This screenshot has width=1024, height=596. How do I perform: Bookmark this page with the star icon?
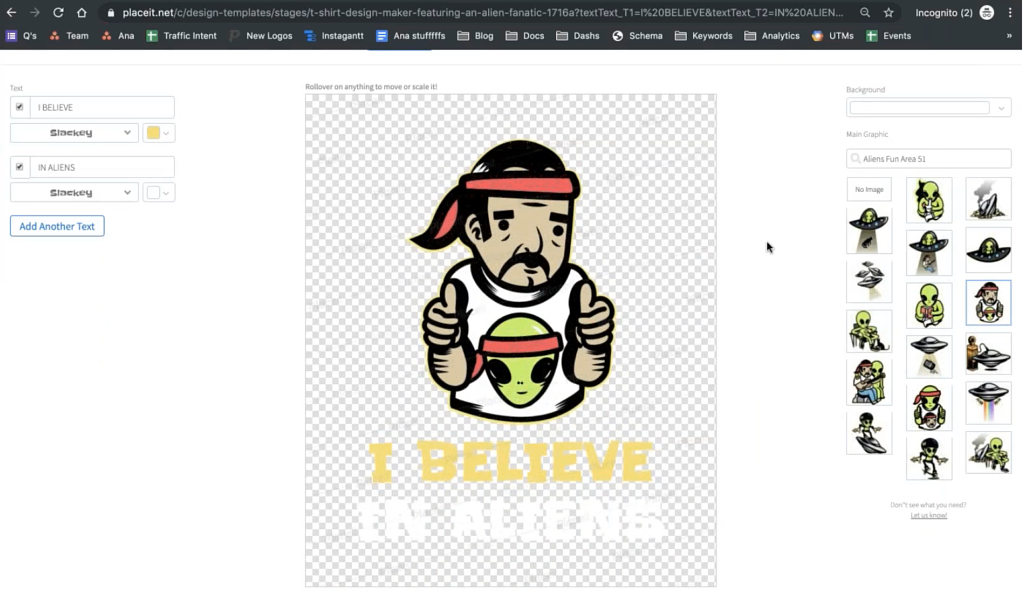(888, 13)
